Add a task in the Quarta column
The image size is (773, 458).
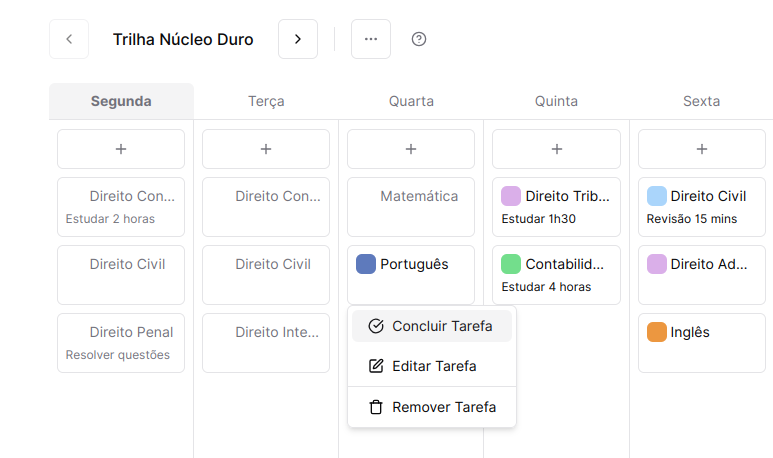(x=411, y=149)
